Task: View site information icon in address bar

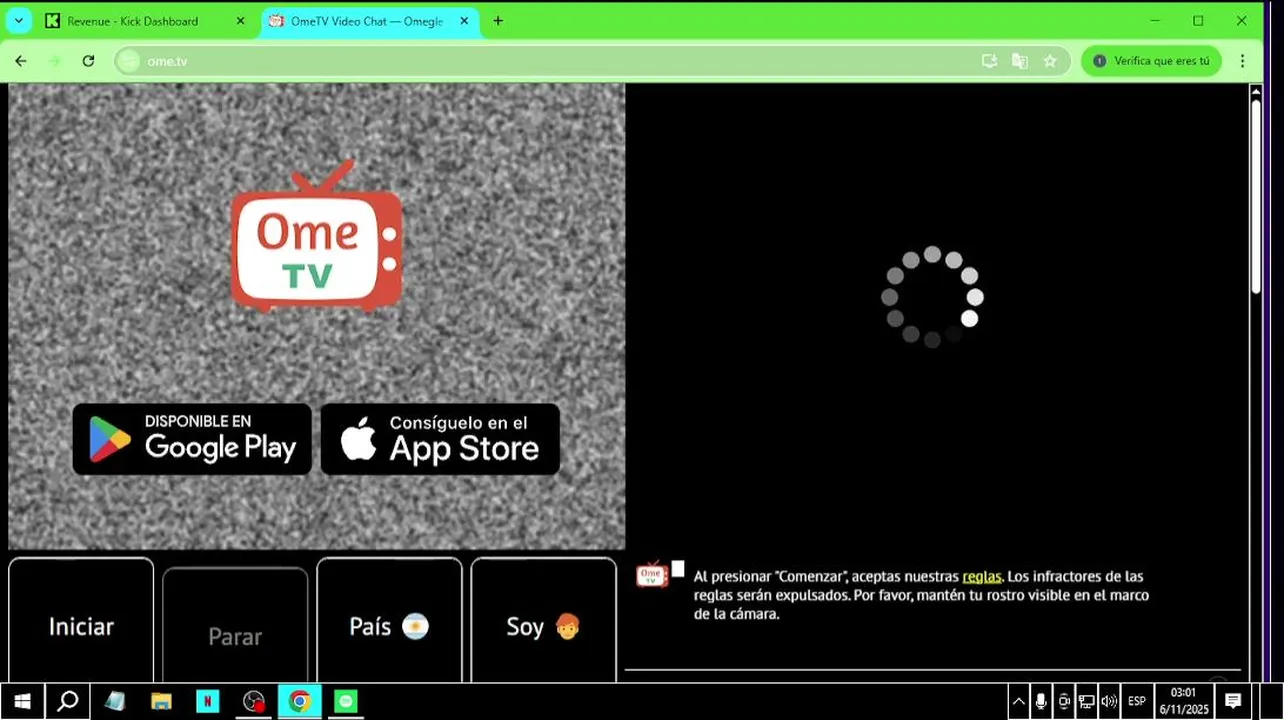Action: (x=128, y=61)
